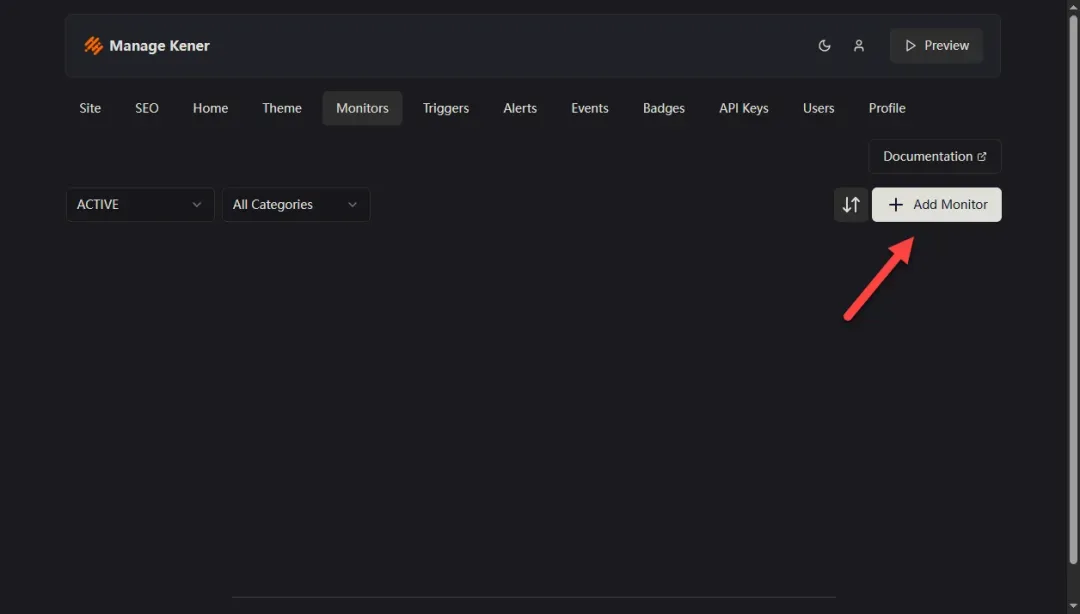Click the page vertical scrollbar
The height and width of the screenshot is (614, 1080).
[1073, 289]
